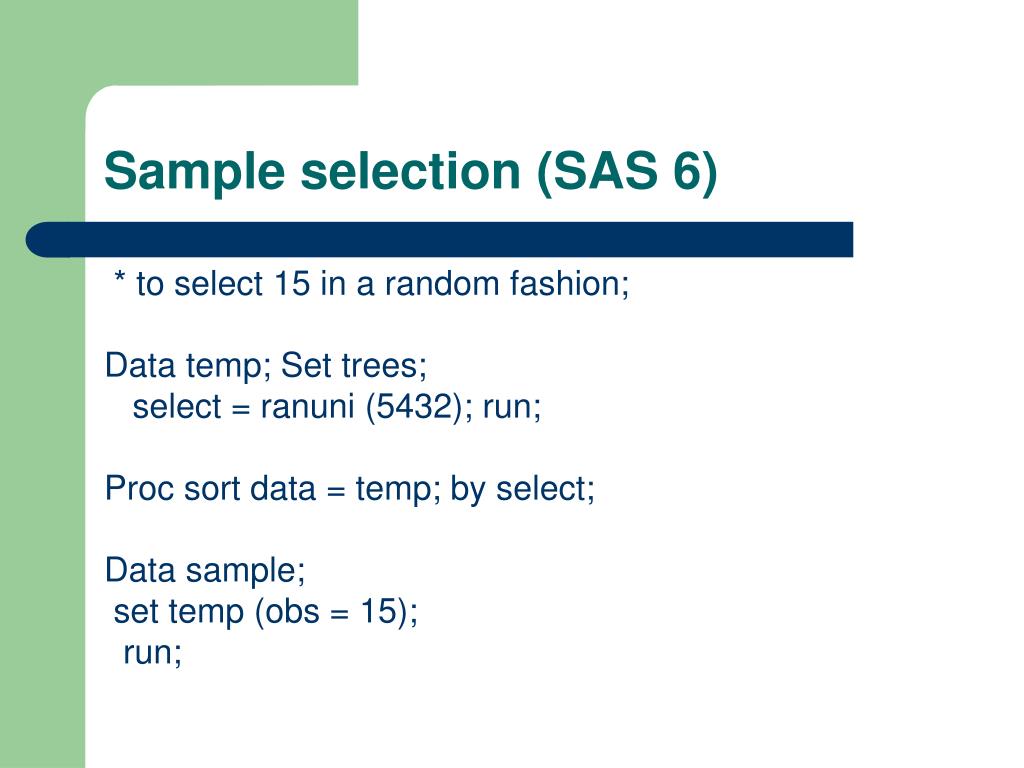Image resolution: width=1024 pixels, height=768 pixels.
Task: Click the 'set temp (obs = 15);' line
Action: point(266,612)
